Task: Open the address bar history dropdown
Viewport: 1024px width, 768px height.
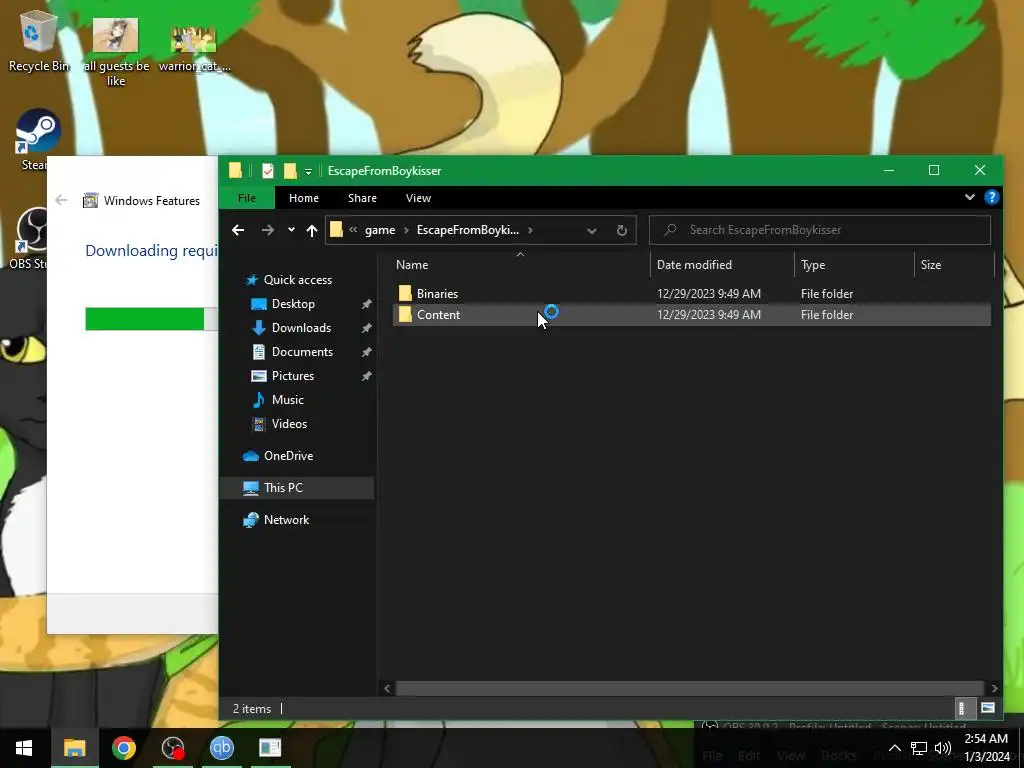Action: [x=592, y=231]
